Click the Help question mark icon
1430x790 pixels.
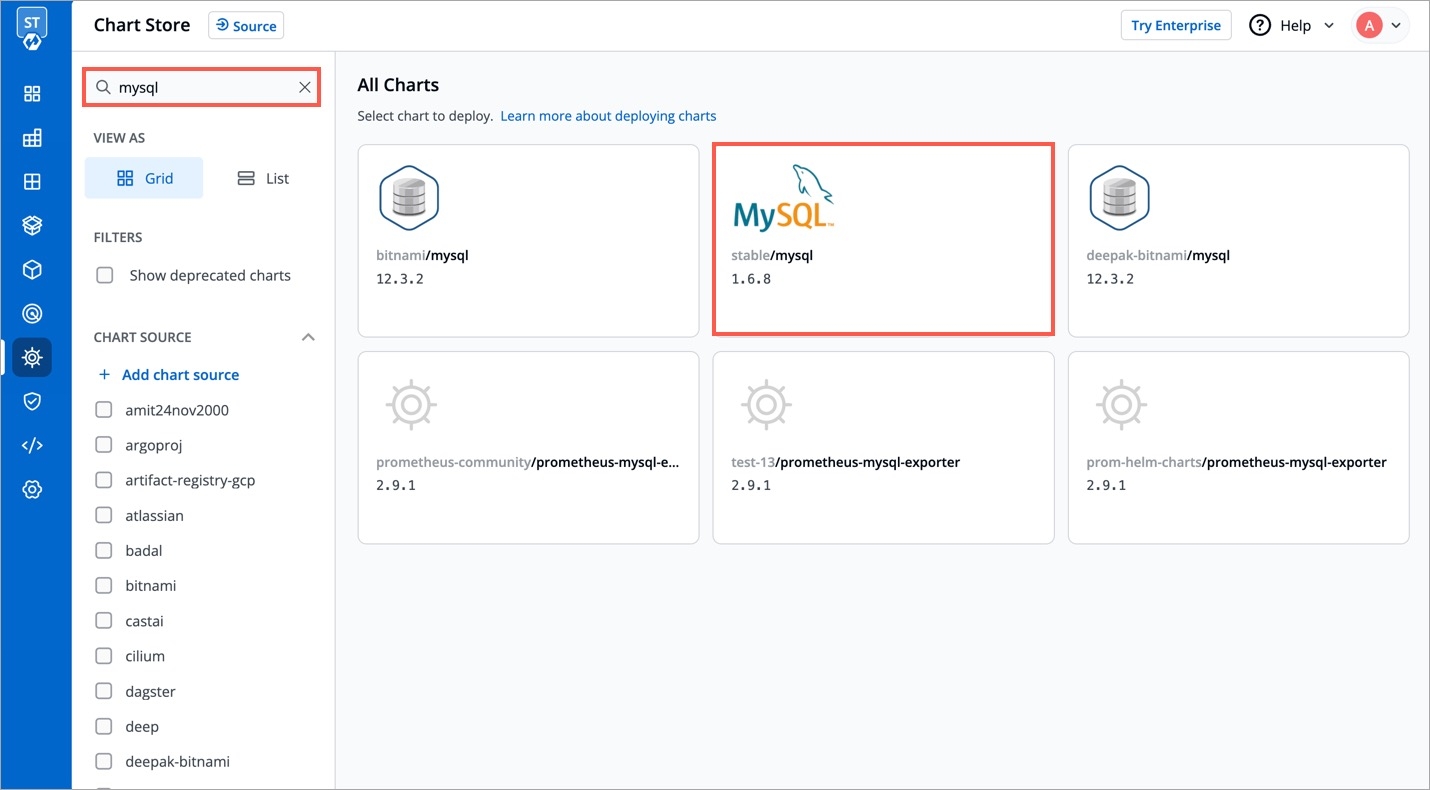[1261, 26]
